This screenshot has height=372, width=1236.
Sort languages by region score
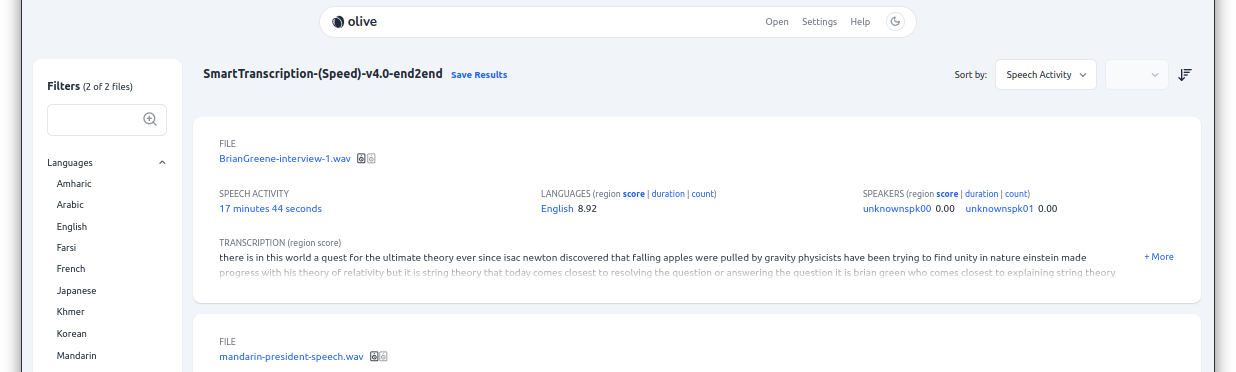click(x=634, y=194)
